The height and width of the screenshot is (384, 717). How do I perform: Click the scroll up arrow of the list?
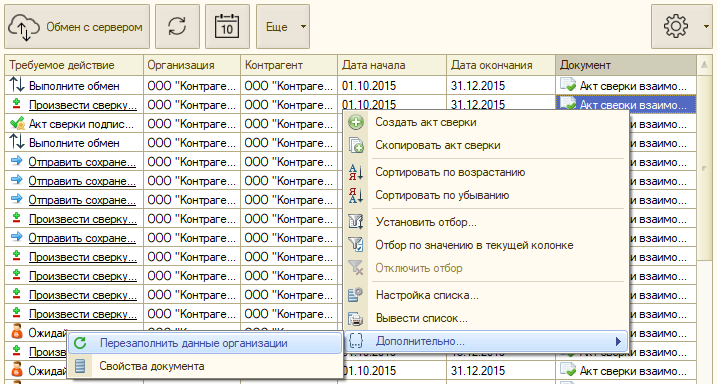(704, 65)
